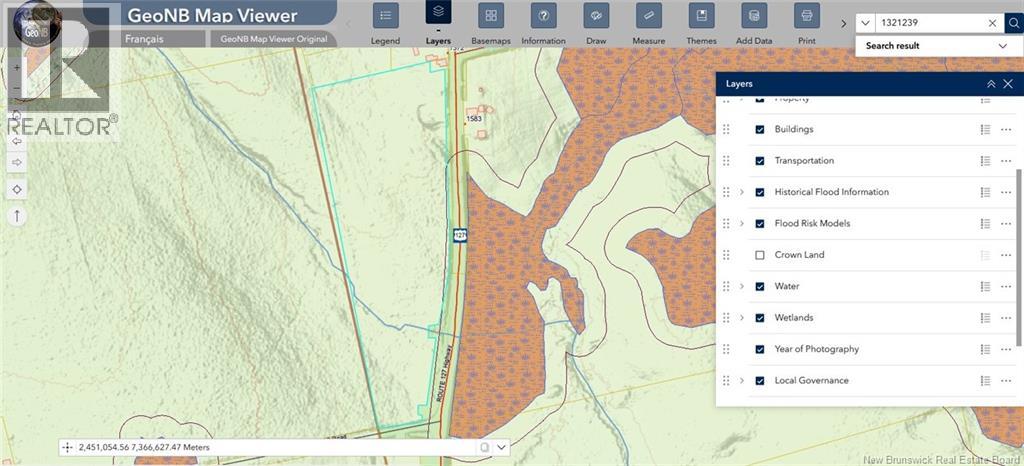Screen dimensions: 1024x466
Task: Open the Search result dropdown
Action: pyautogui.click(x=1002, y=46)
